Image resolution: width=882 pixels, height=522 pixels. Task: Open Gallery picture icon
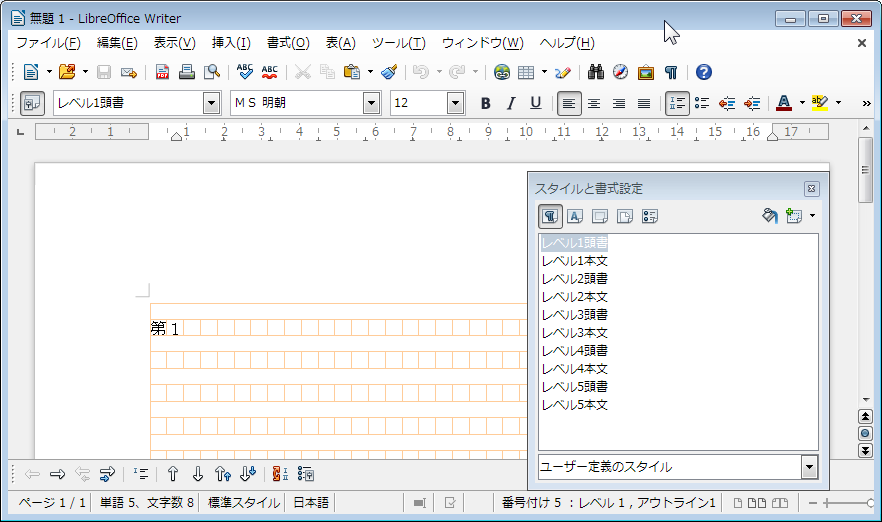(646, 72)
